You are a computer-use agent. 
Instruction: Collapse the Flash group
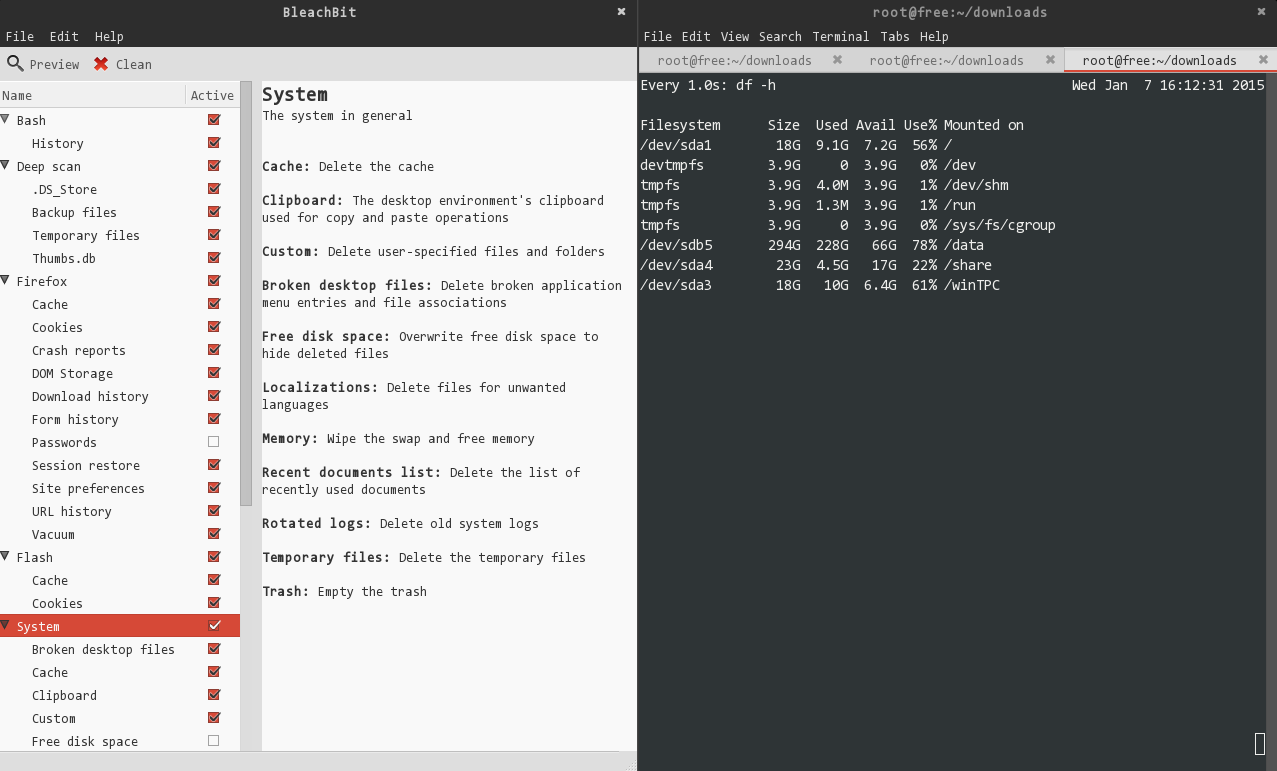(6, 557)
